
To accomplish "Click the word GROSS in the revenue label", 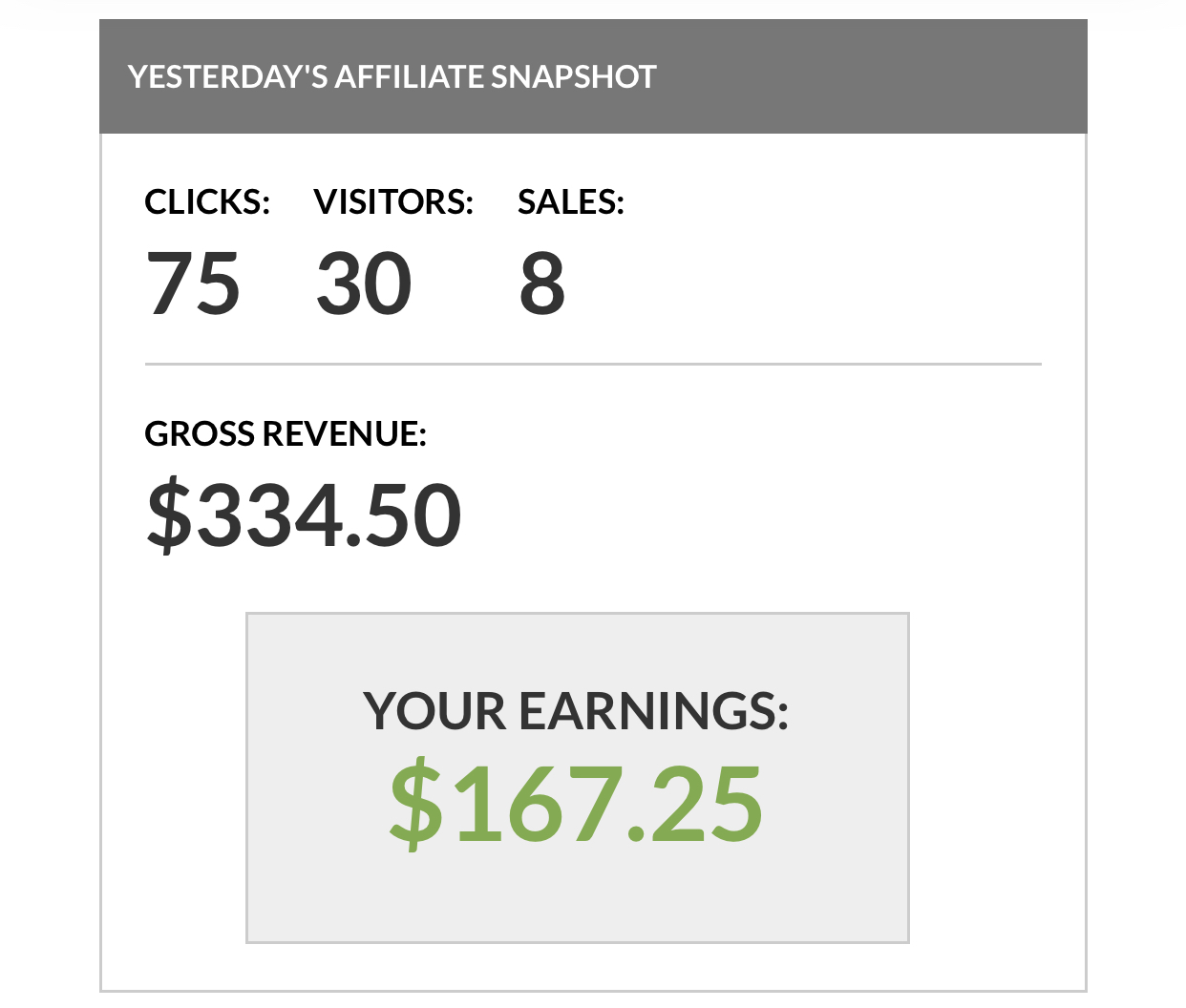I will [x=200, y=434].
